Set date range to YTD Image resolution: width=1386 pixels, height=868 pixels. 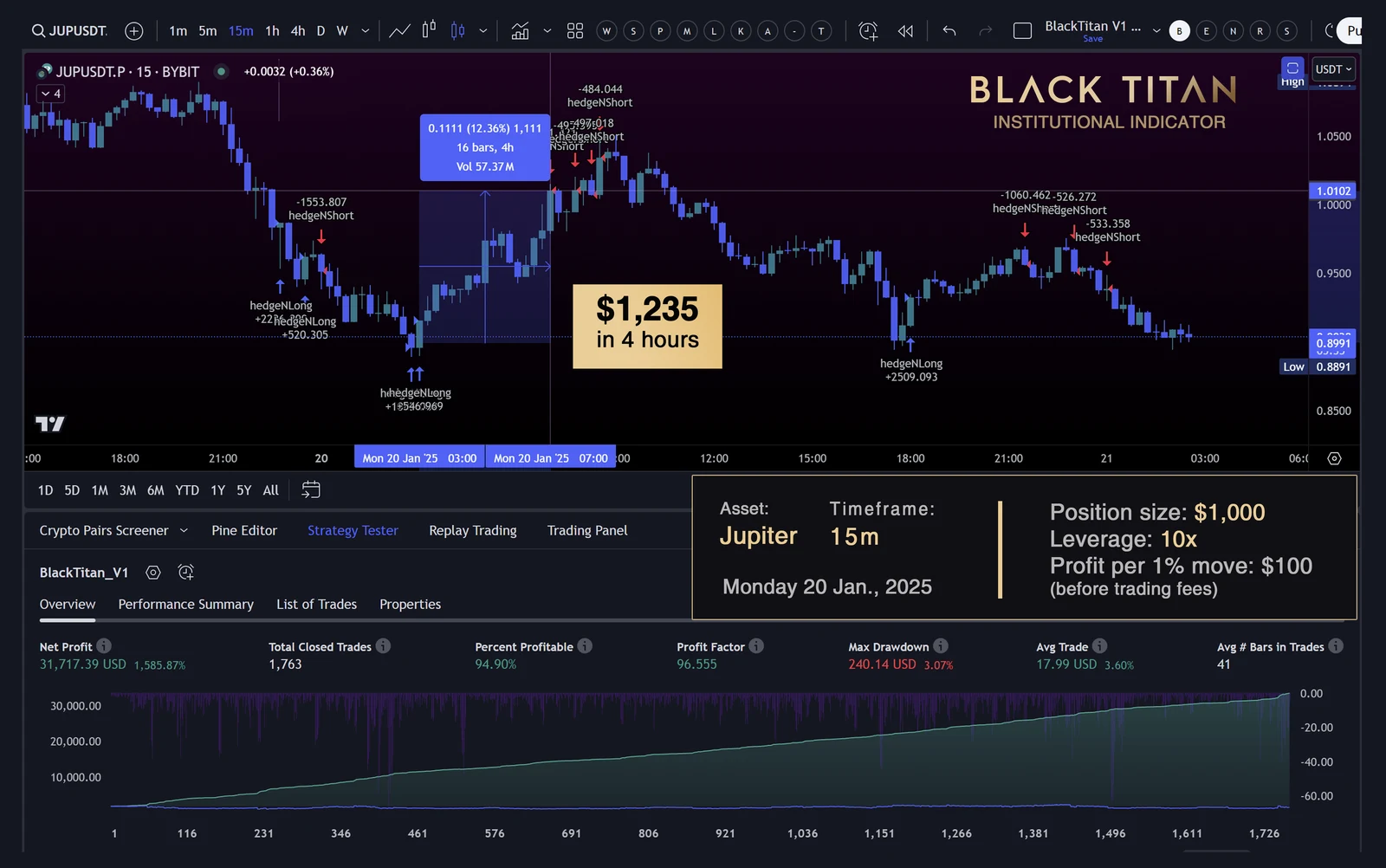click(x=187, y=490)
